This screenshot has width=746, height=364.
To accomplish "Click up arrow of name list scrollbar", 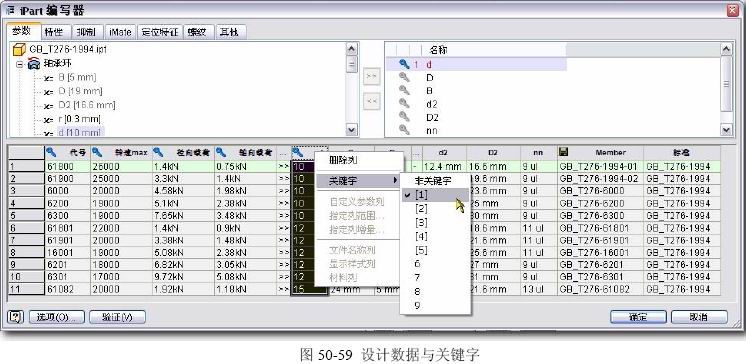I will coord(726,49).
